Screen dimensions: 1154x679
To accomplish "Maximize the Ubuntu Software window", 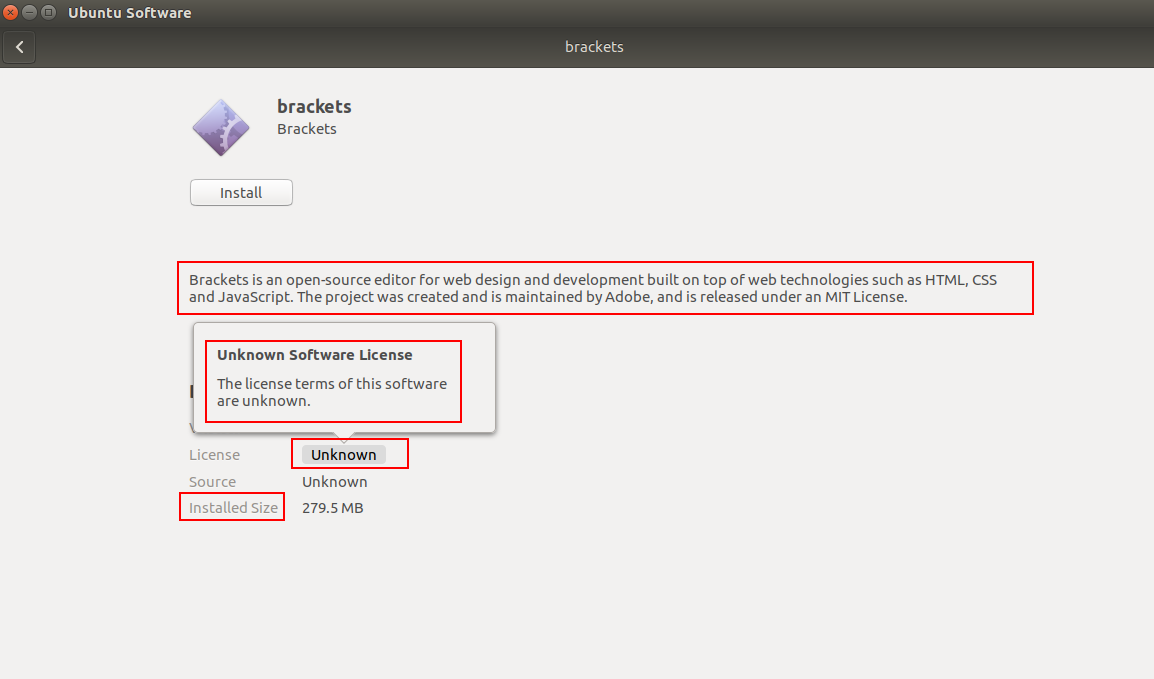I will point(49,13).
